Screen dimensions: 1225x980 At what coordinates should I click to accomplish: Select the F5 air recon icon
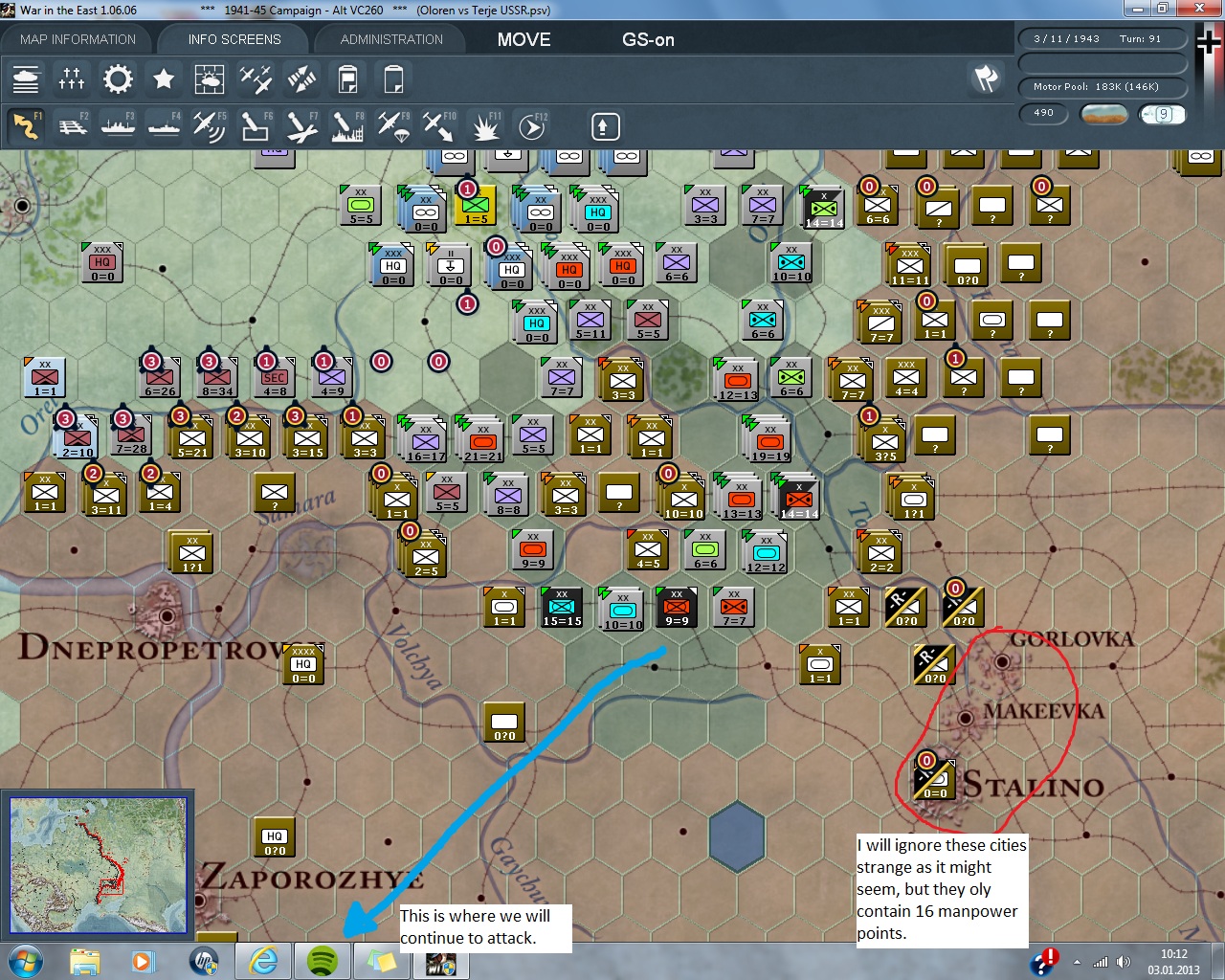[210, 126]
